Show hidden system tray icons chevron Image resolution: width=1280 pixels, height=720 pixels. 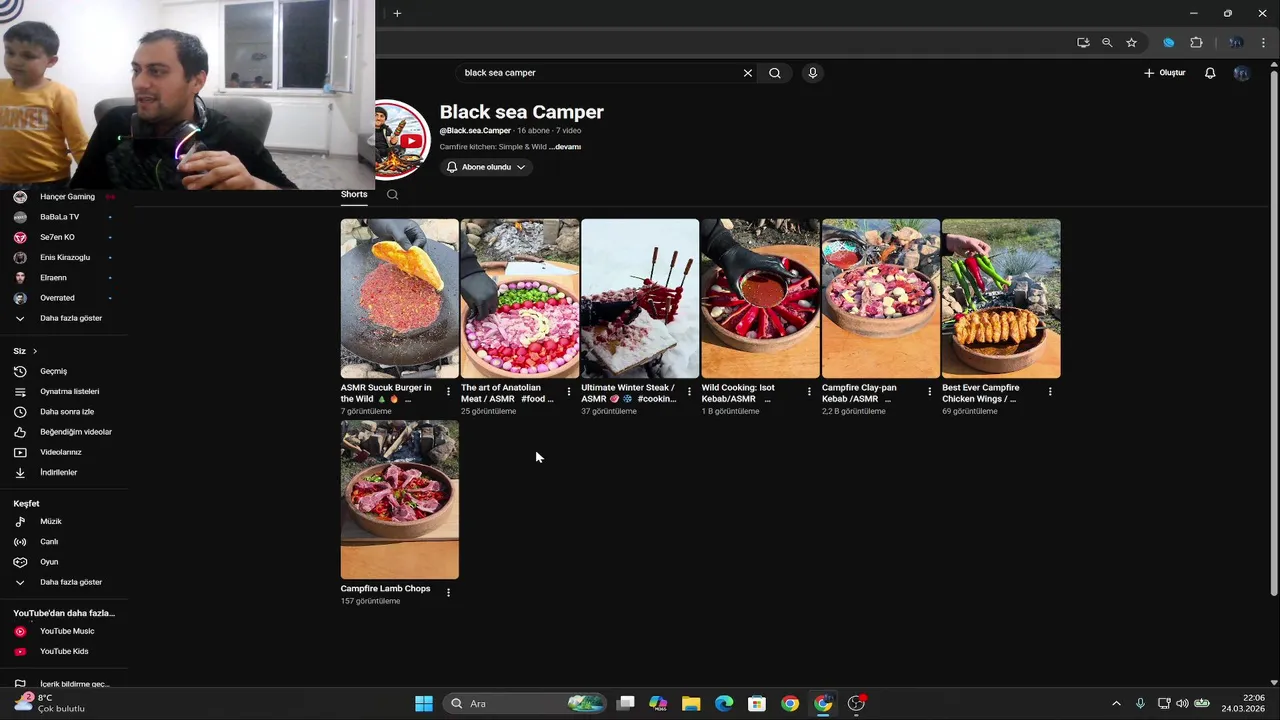[1116, 703]
